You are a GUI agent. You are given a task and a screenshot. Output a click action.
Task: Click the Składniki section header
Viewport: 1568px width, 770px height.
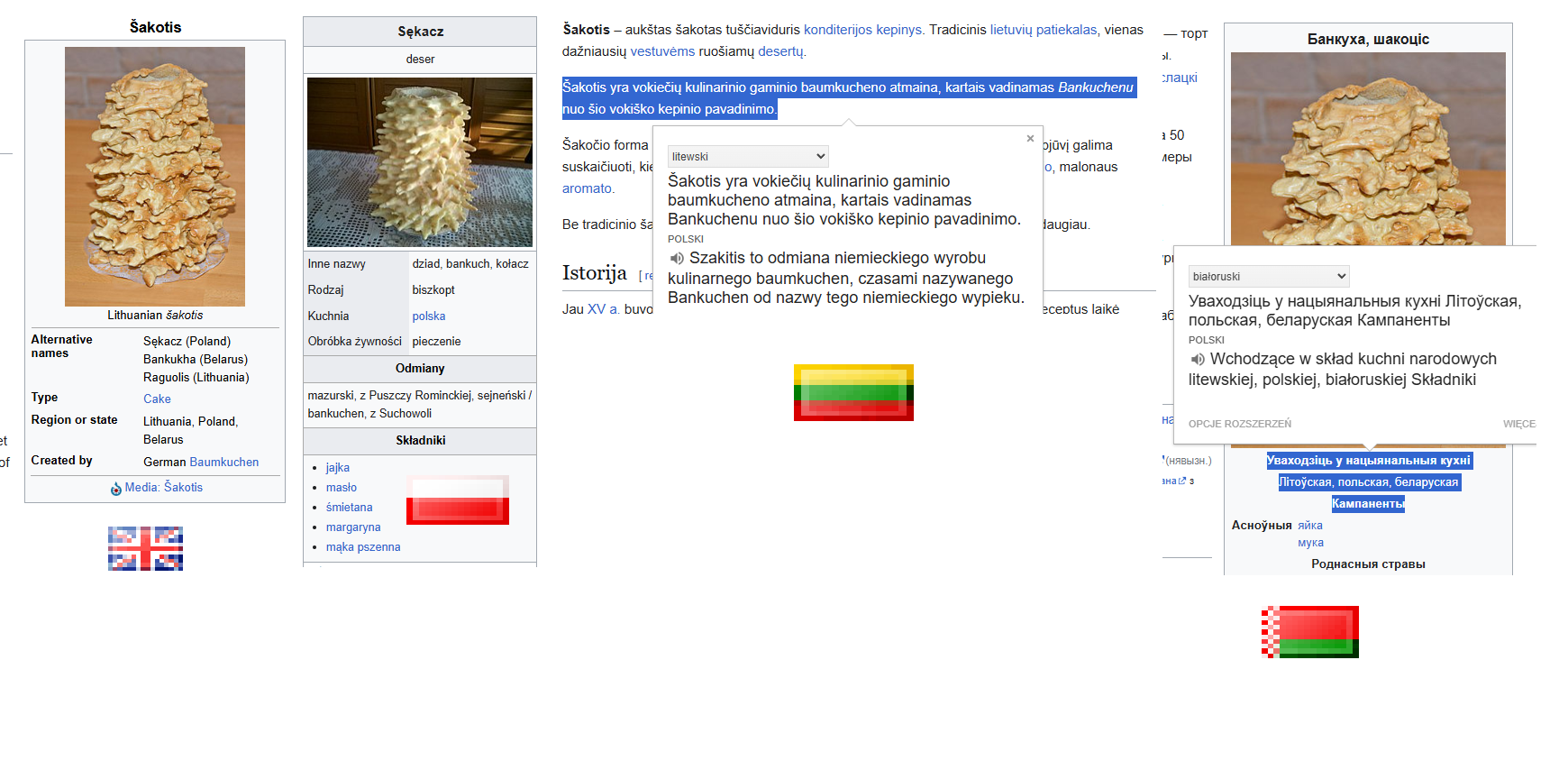pos(421,440)
